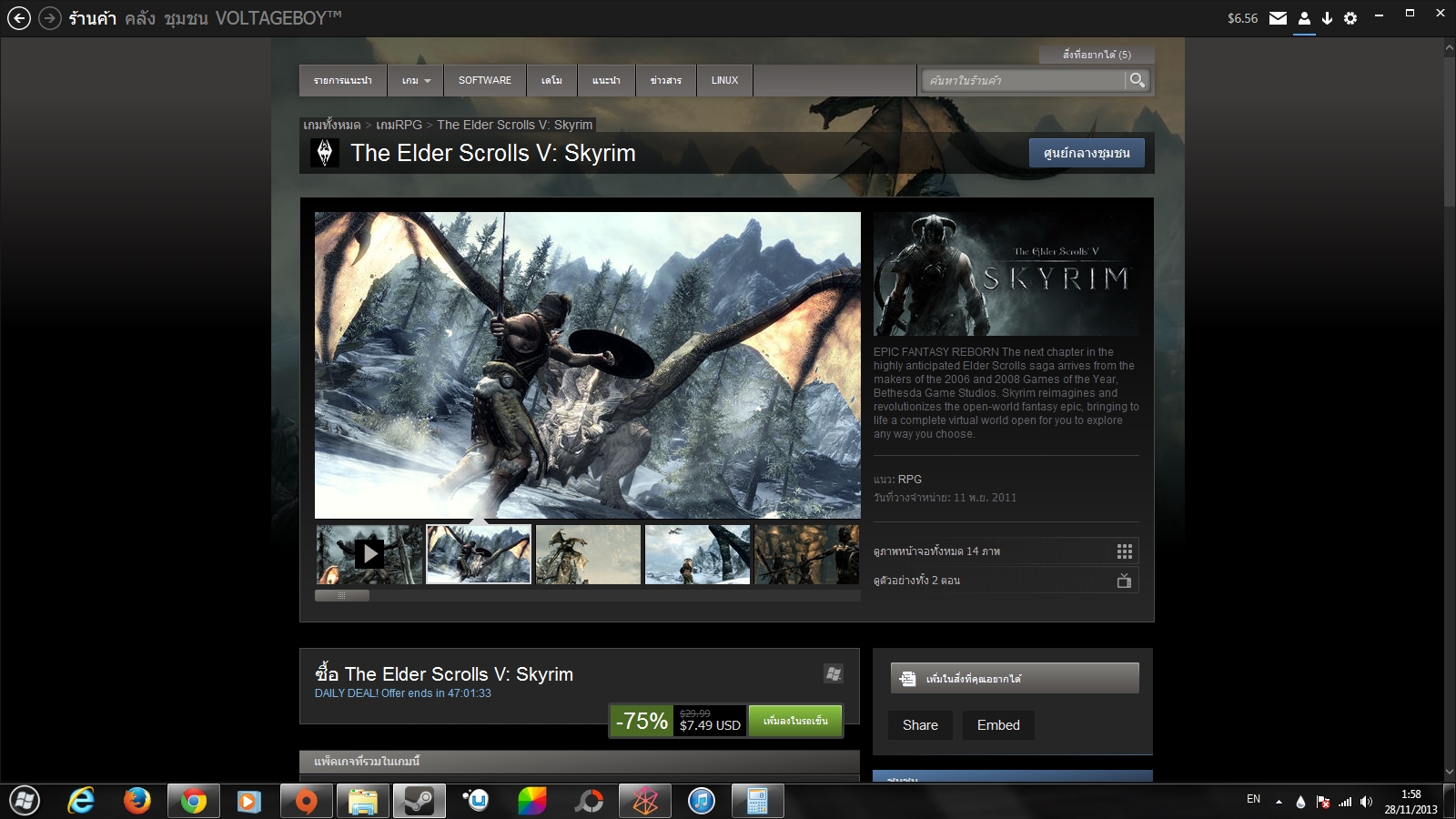The height and width of the screenshot is (819, 1456).
Task: Click the screenshots grid icon
Action: pos(1125,551)
